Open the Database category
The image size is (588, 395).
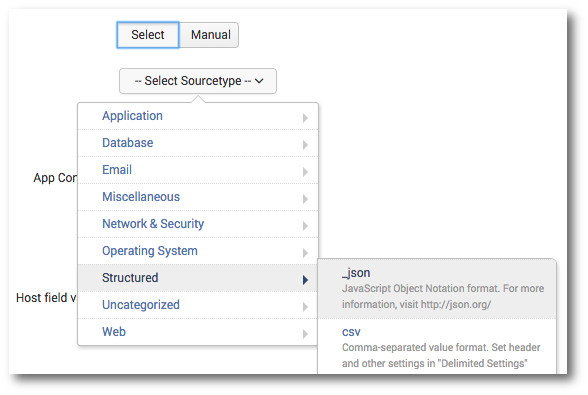pos(198,143)
